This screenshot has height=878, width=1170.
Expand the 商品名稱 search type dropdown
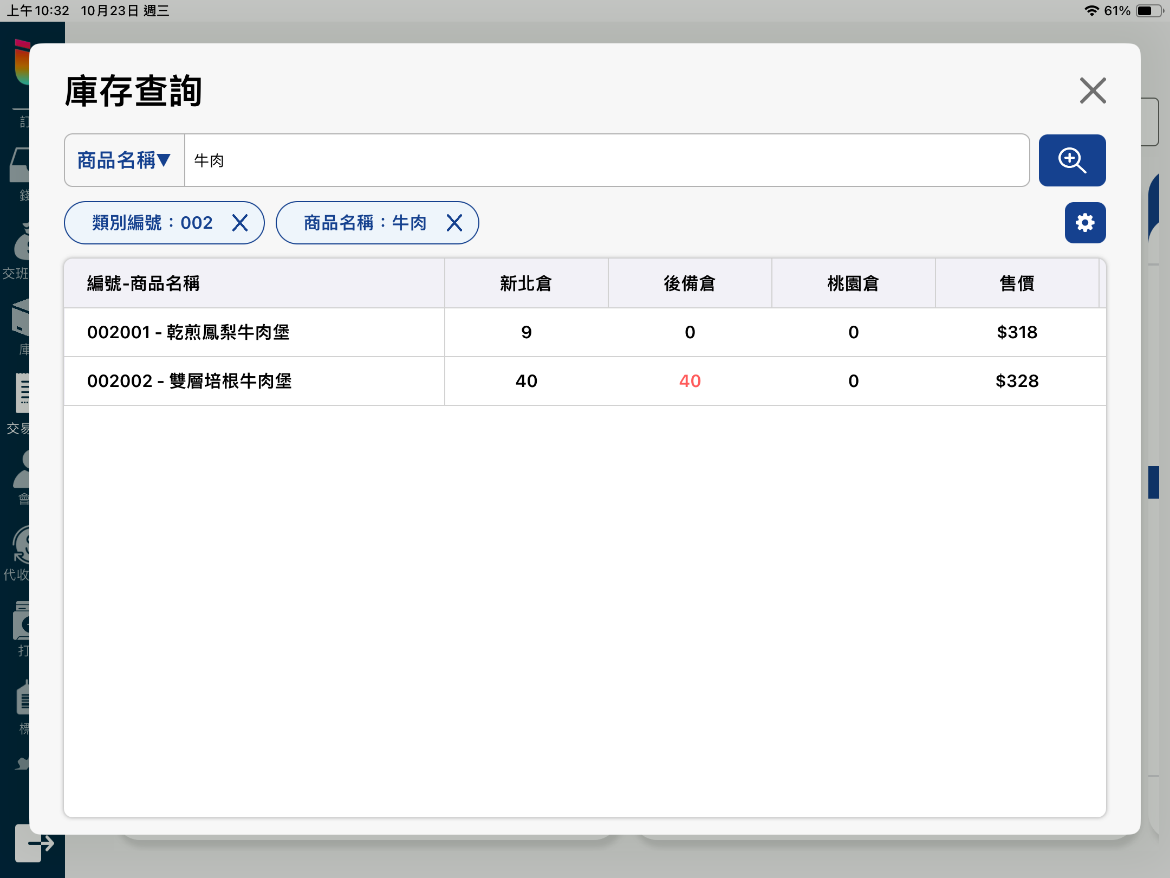click(x=124, y=160)
